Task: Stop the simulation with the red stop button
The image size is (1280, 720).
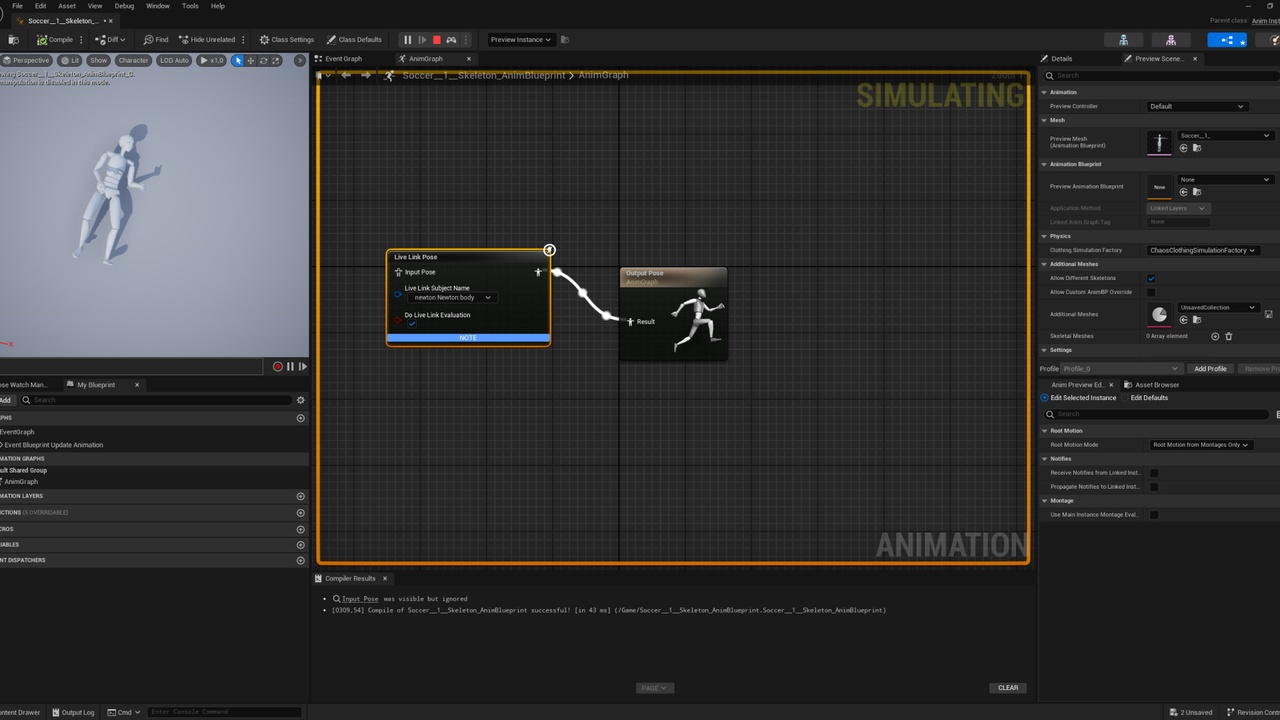Action: 436,40
